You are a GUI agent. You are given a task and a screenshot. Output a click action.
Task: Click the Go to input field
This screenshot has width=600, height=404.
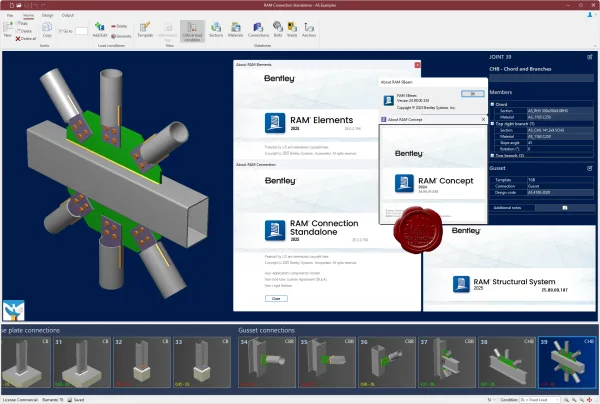point(82,31)
